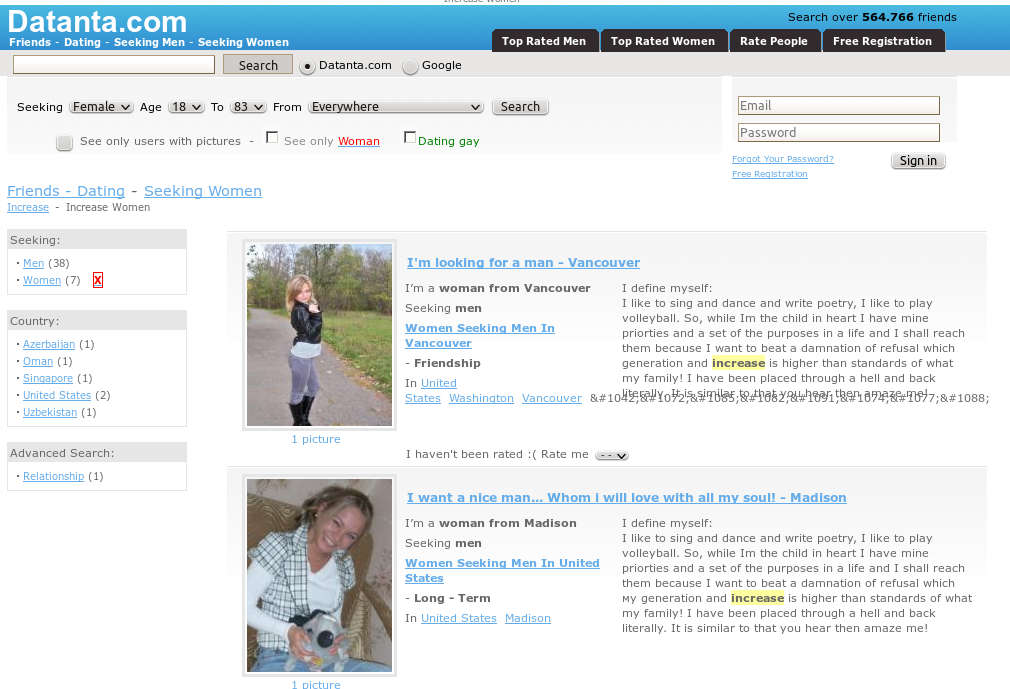The image size is (1010, 689).
Task: Select the Google search radio button
Action: 410,66
